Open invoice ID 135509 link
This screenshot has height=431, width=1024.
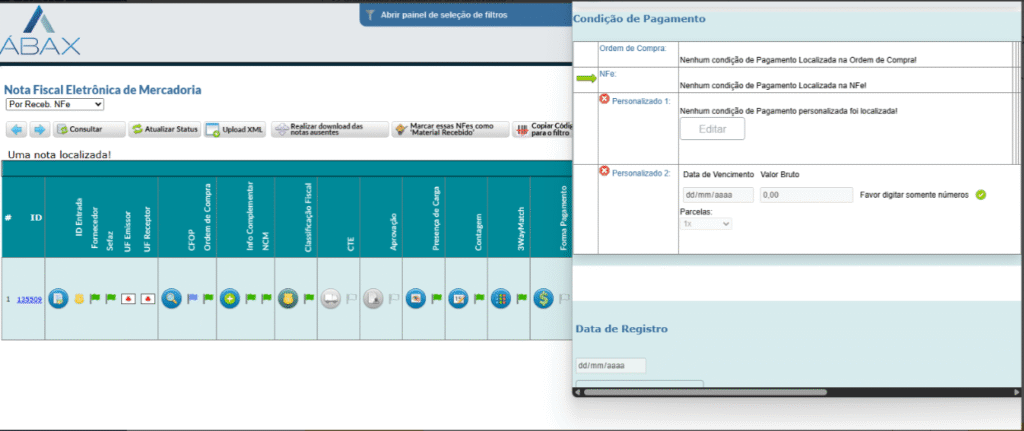pos(29,299)
